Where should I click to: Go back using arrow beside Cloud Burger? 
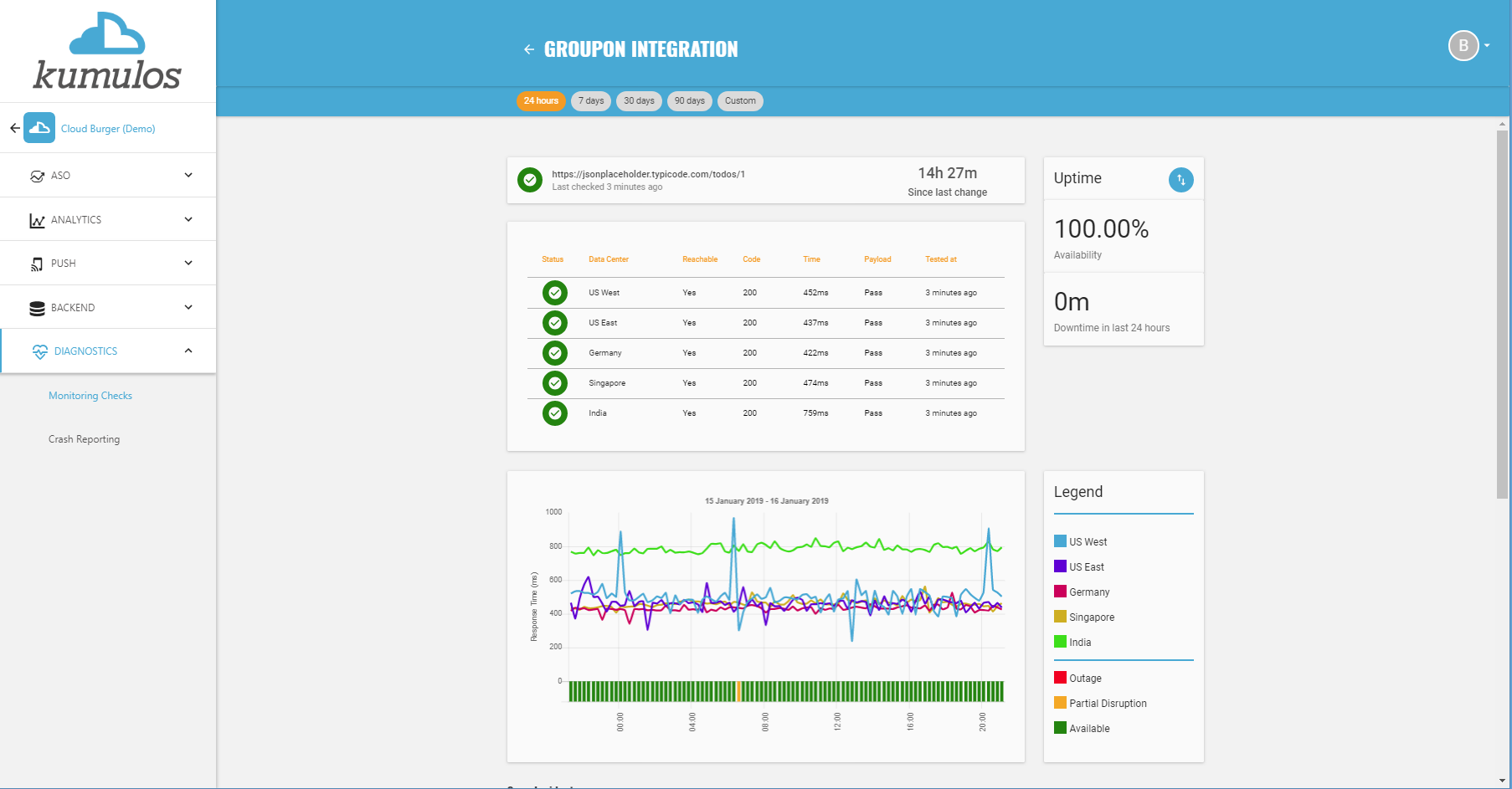coord(14,128)
